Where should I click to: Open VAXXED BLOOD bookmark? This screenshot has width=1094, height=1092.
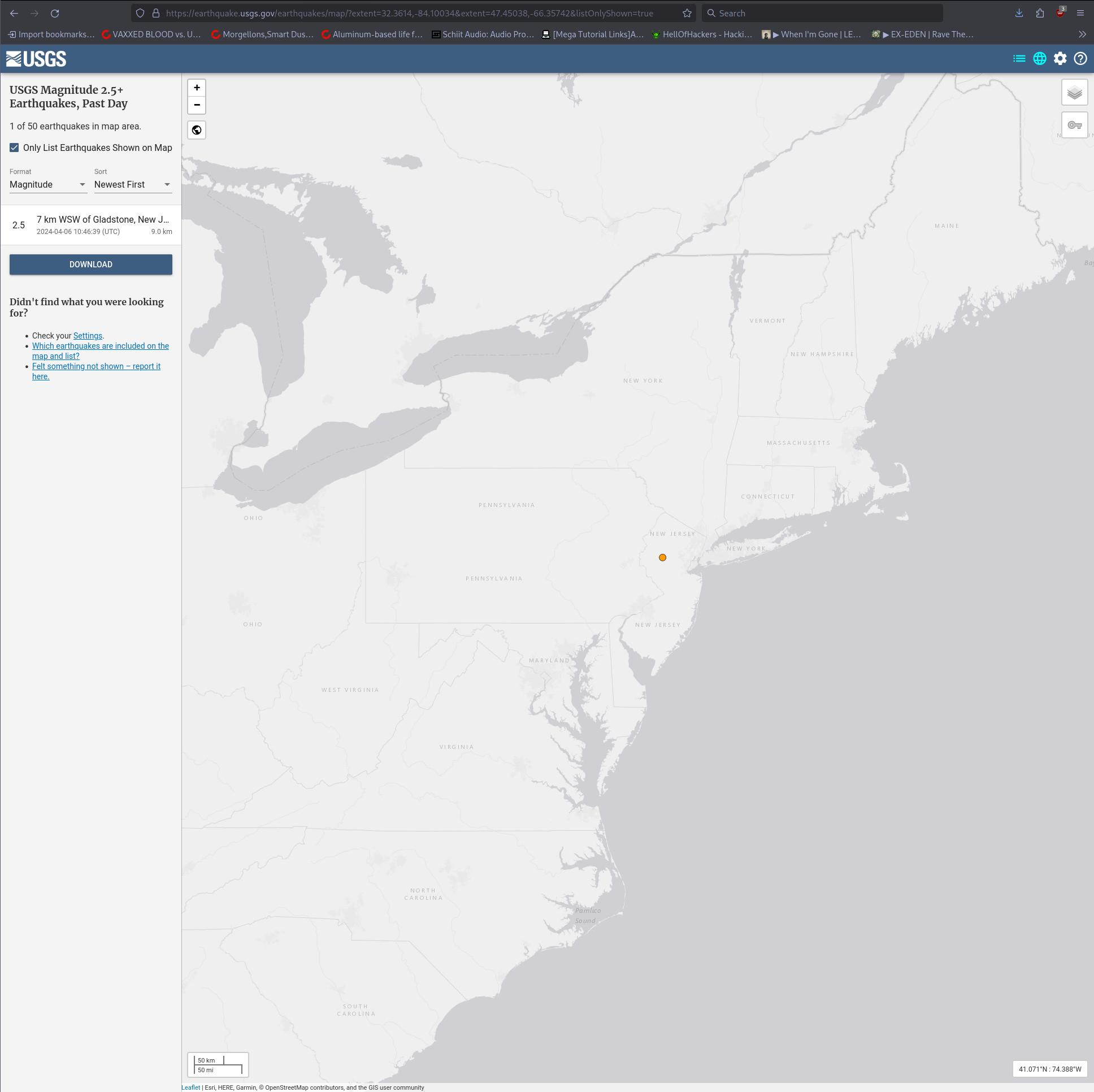151,34
